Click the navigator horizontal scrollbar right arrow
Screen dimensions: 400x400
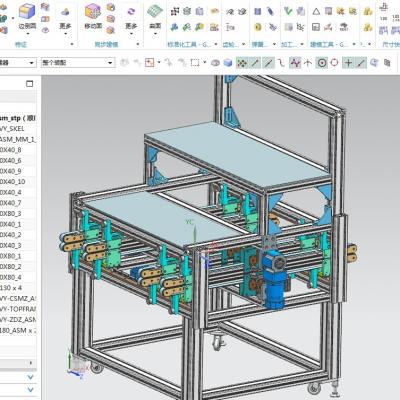[x=31, y=363]
